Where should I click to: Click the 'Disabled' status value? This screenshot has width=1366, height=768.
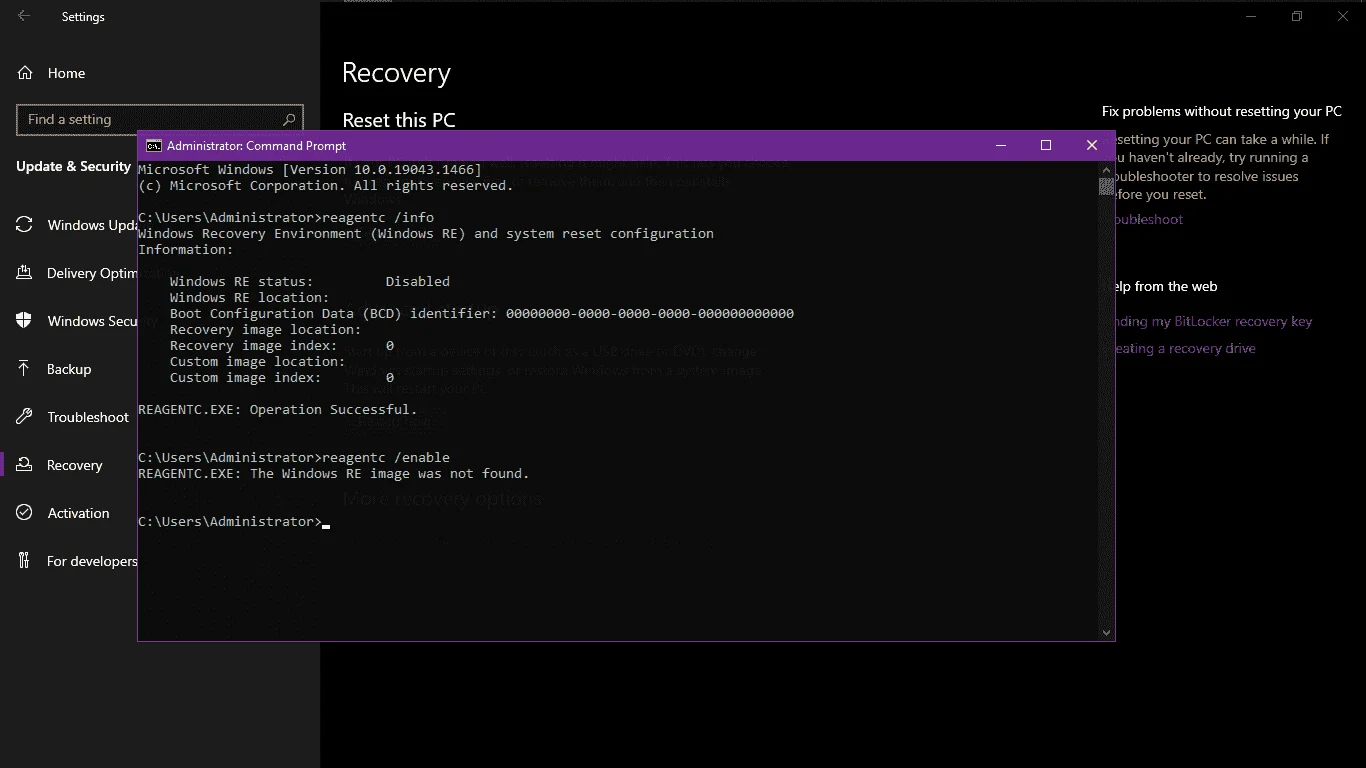(418, 281)
